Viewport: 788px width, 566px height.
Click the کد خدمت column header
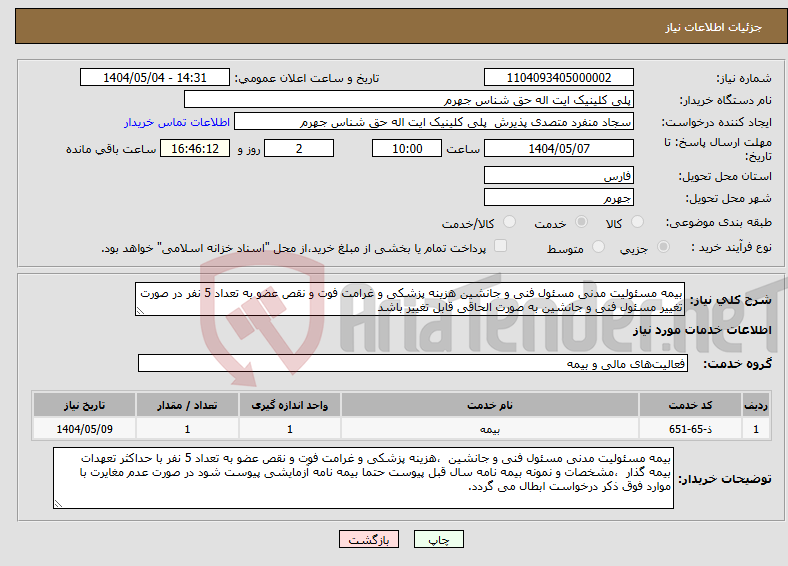(x=691, y=405)
